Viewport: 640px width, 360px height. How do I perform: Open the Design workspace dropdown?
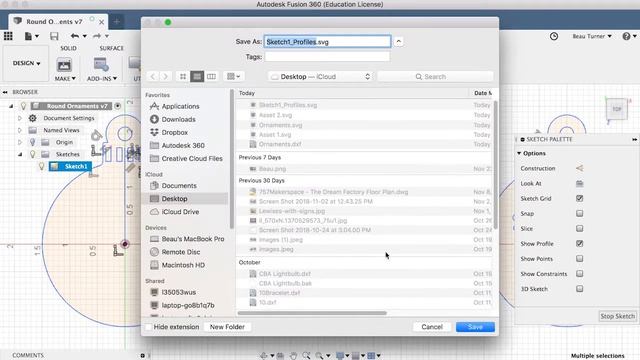[x=26, y=63]
